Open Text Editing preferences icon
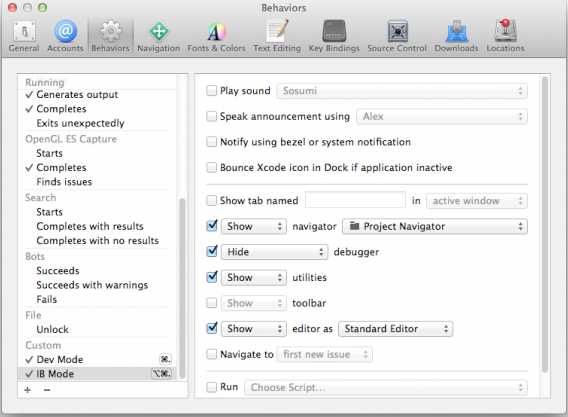The height and width of the screenshot is (417, 568). [x=277, y=31]
